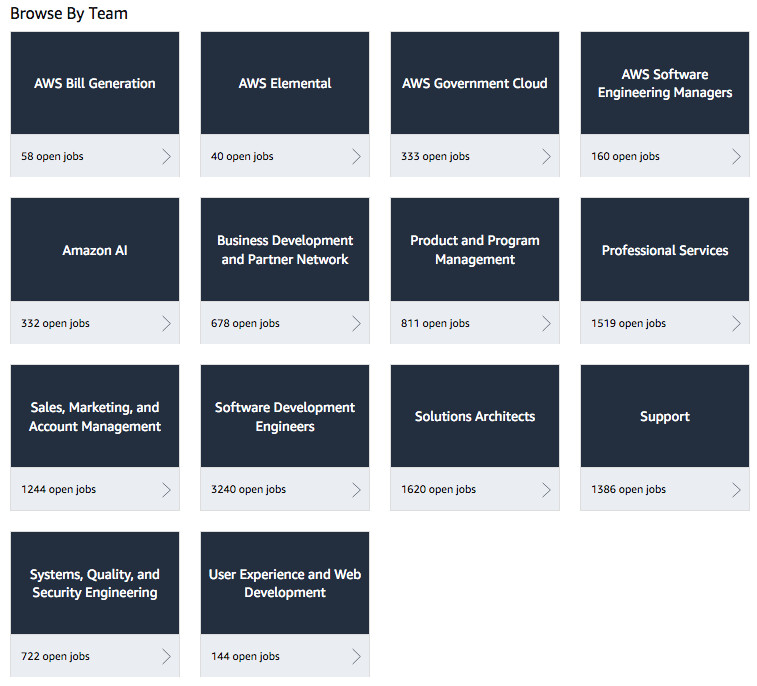
Task: Click the '722 open jobs' text
Action: pos(55,657)
